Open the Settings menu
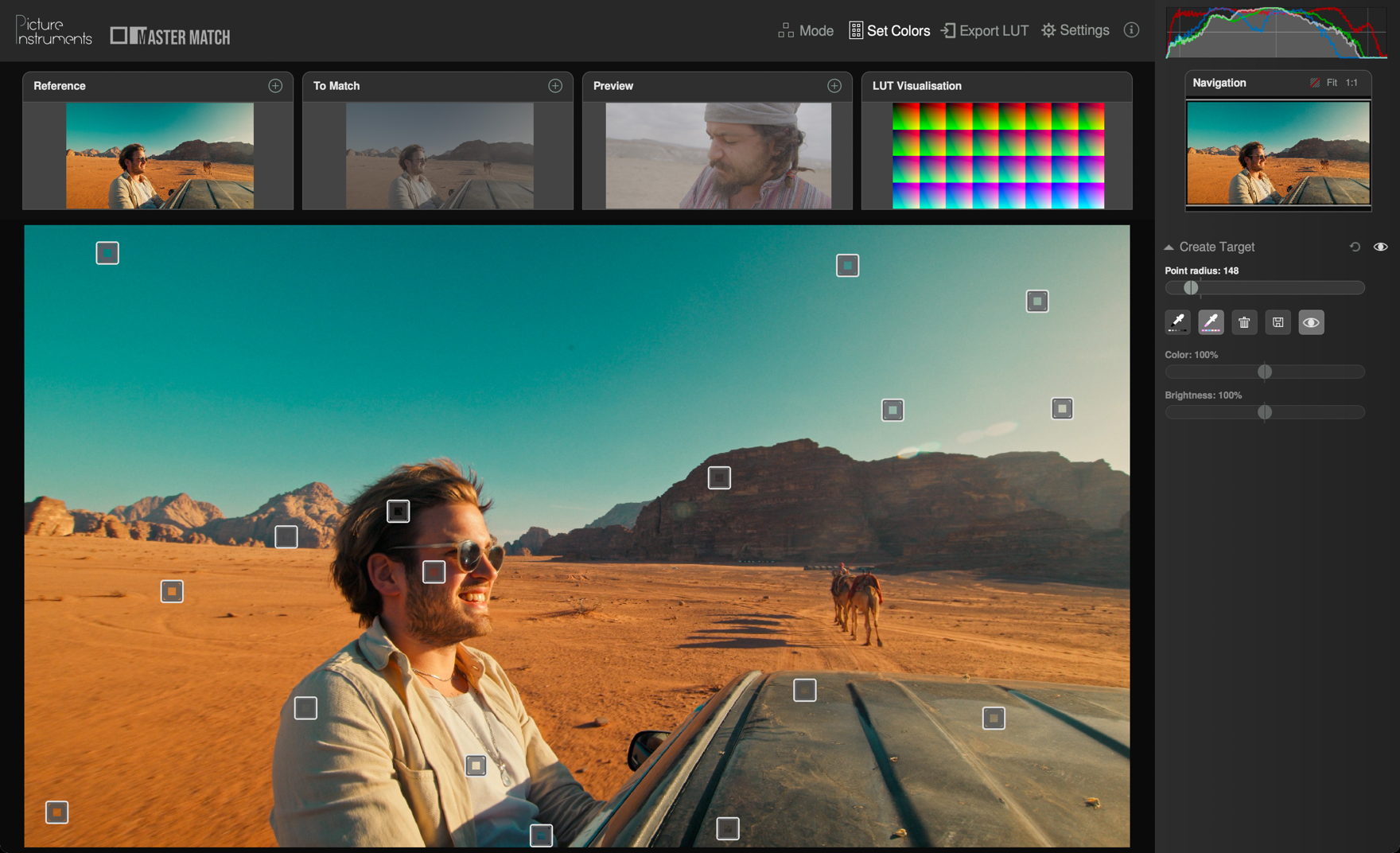 click(1075, 30)
